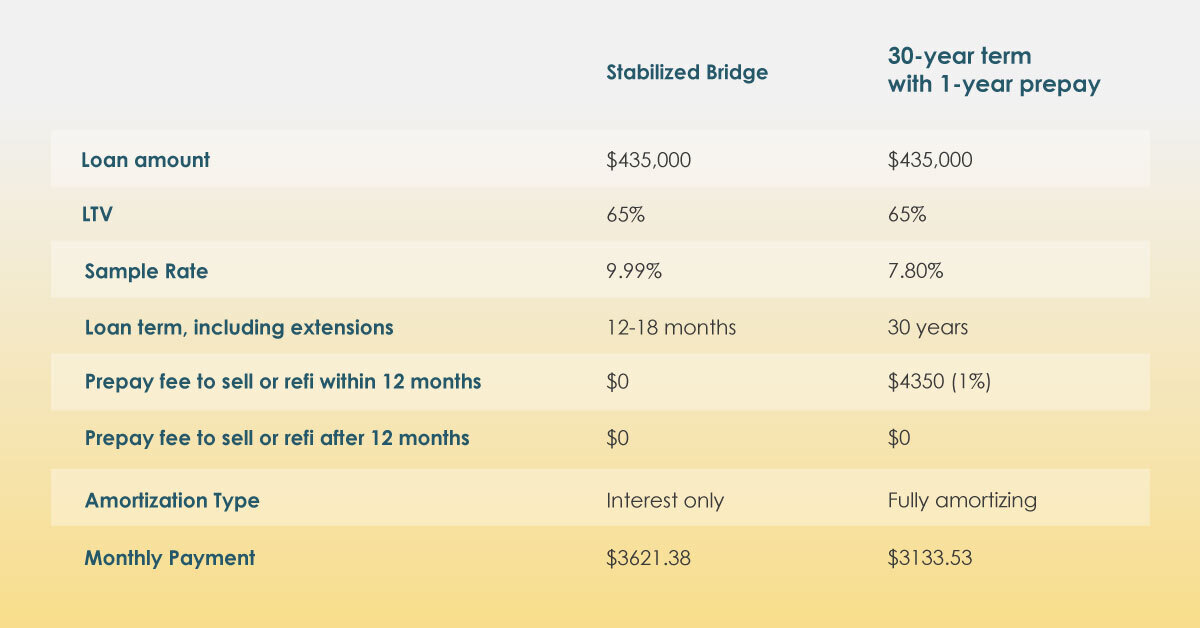Screen dimensions: 1200x628
Task: Select Loan term, including extensions label
Action: (x=239, y=327)
